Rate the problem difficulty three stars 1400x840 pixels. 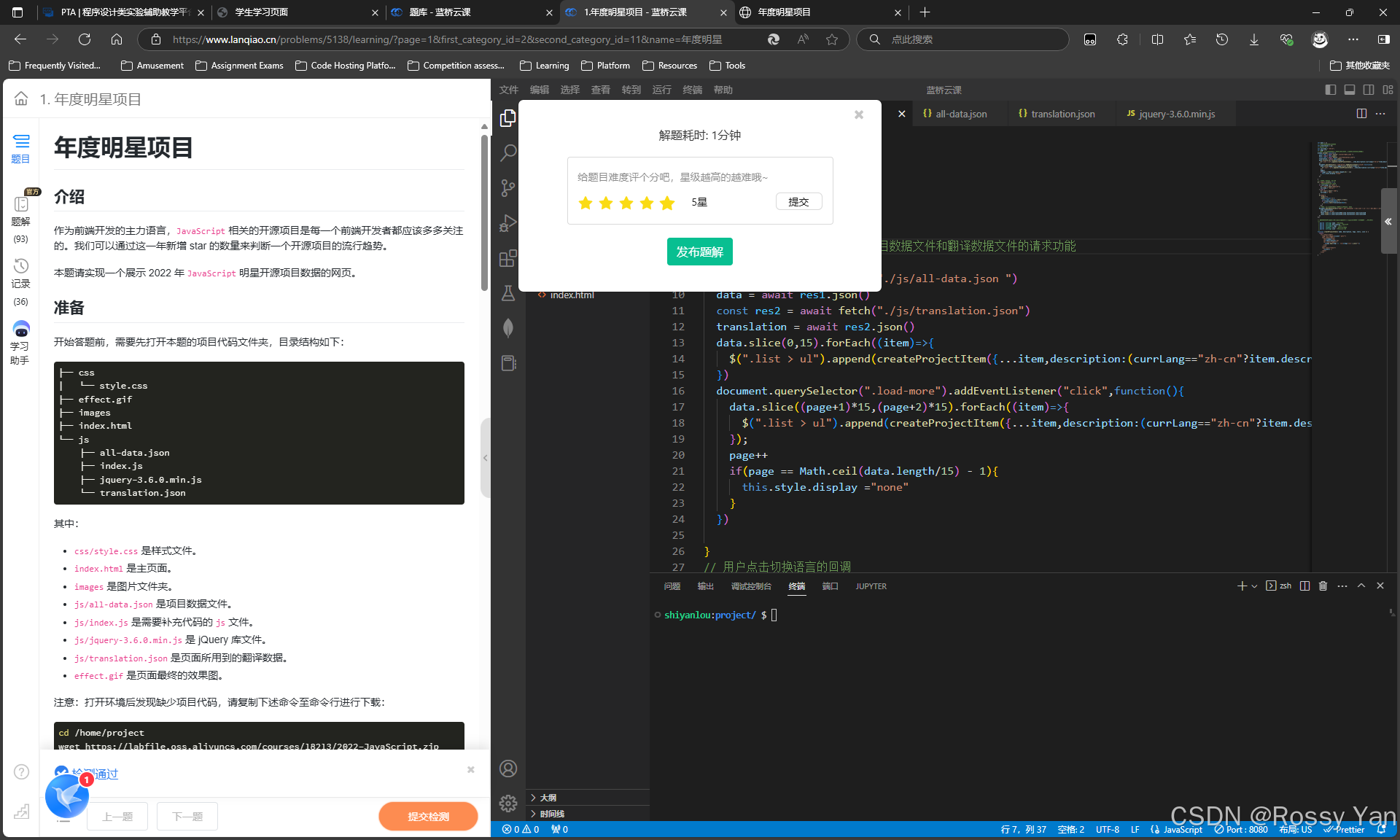(626, 203)
